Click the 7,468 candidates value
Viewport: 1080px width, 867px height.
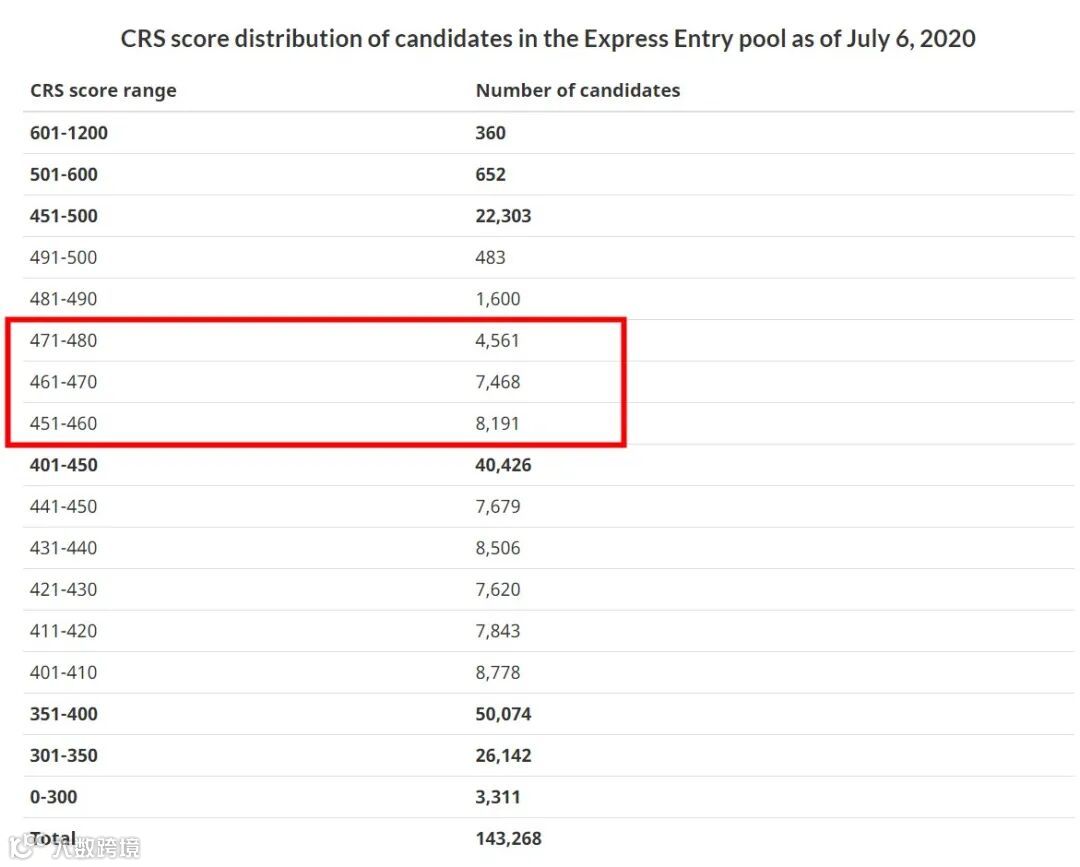tap(498, 382)
